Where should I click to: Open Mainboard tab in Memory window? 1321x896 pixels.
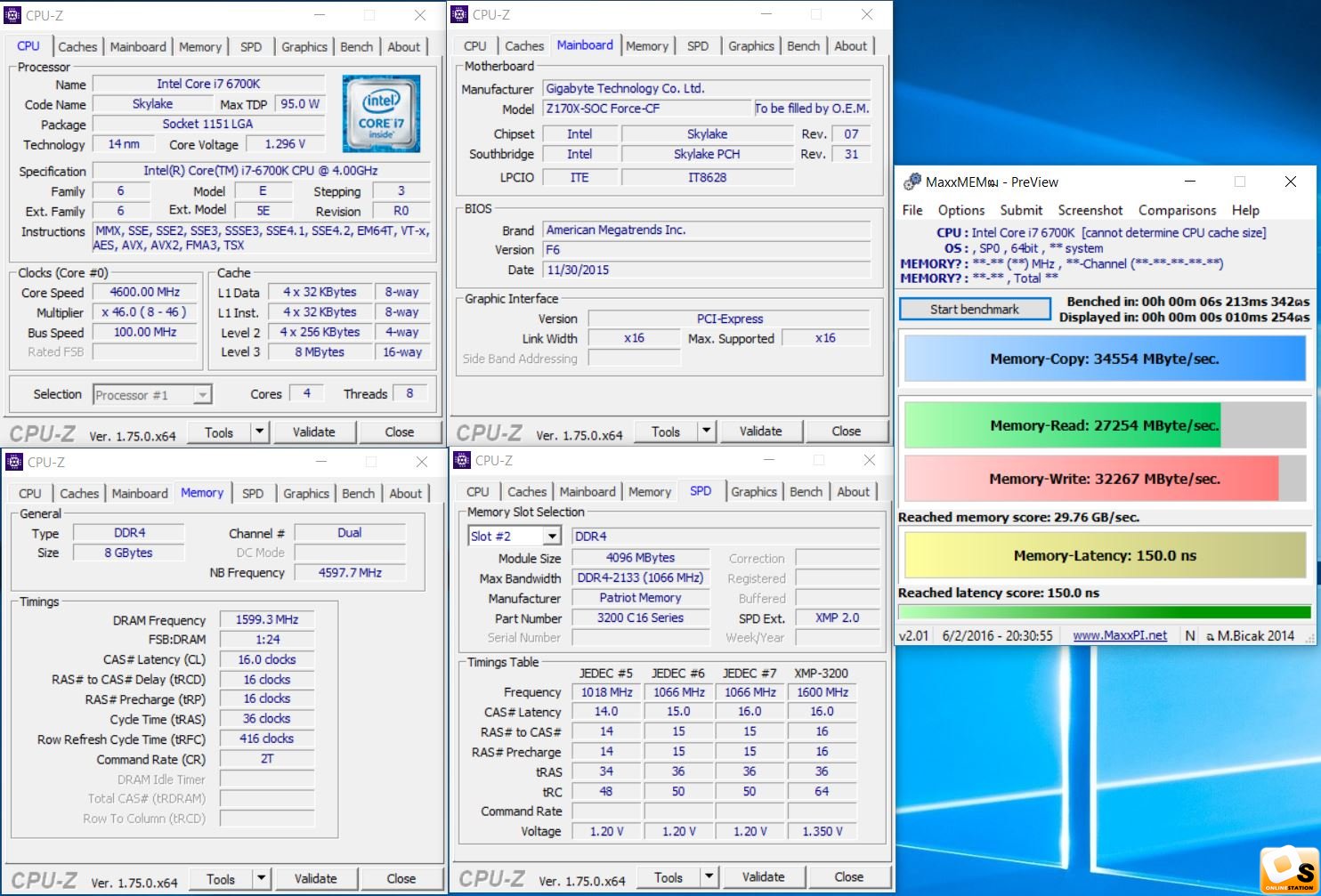click(x=140, y=494)
